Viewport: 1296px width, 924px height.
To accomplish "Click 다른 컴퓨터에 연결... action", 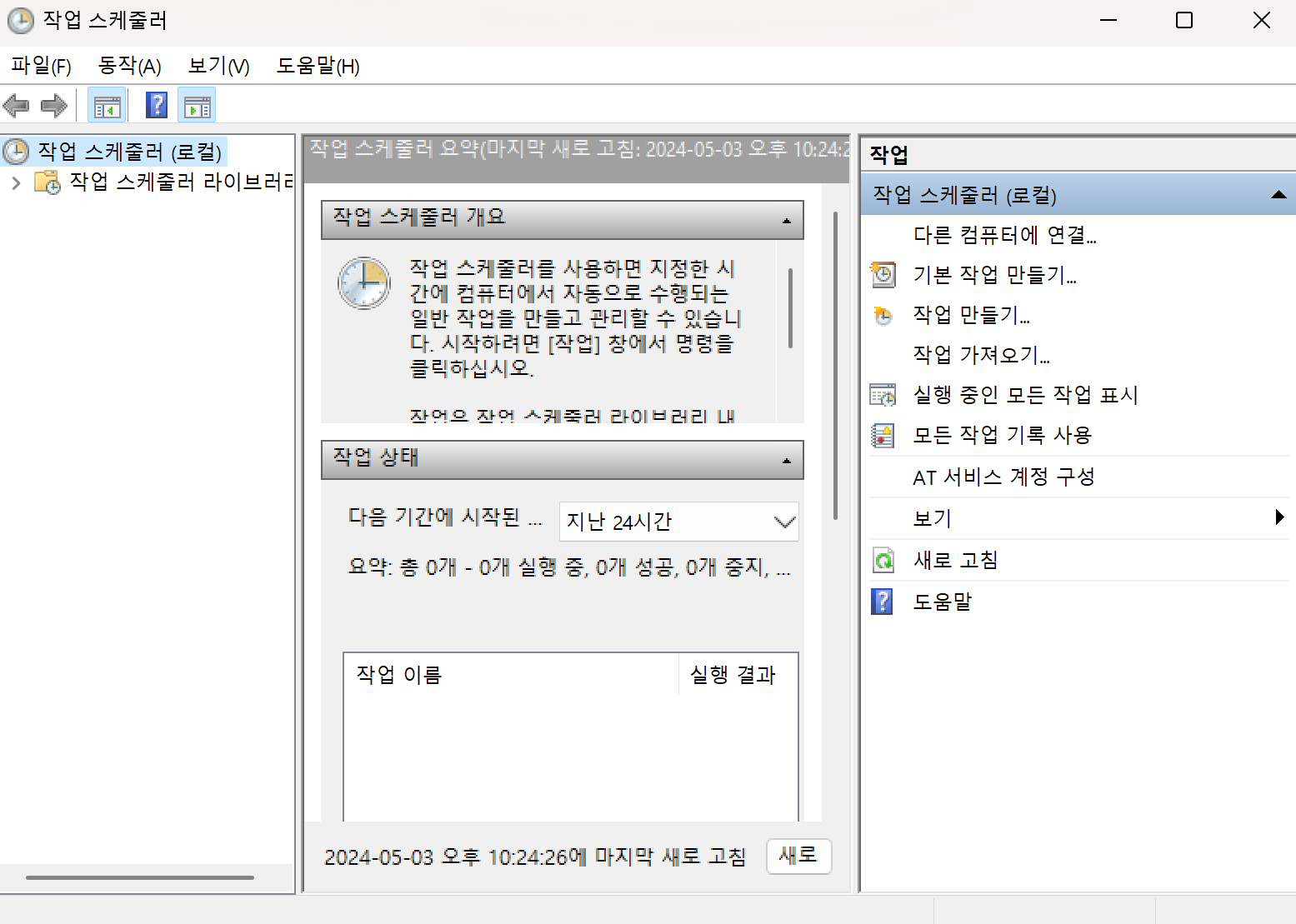I will 1004,235.
